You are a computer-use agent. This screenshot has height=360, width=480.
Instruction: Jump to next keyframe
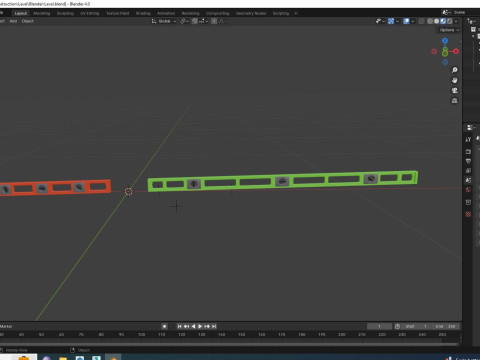click(x=207, y=326)
